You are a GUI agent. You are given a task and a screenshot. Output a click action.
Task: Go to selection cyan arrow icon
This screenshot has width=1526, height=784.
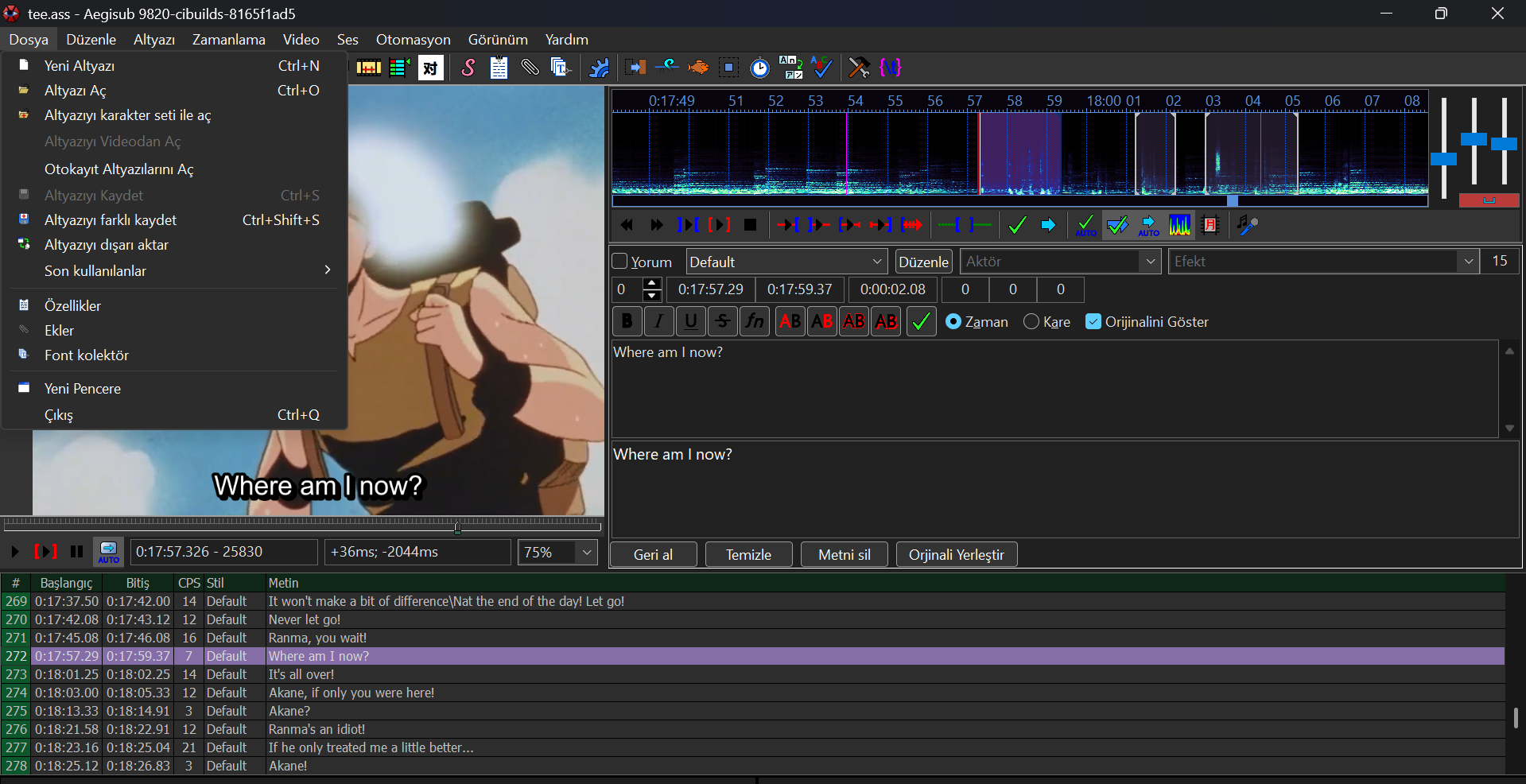click(x=1048, y=225)
